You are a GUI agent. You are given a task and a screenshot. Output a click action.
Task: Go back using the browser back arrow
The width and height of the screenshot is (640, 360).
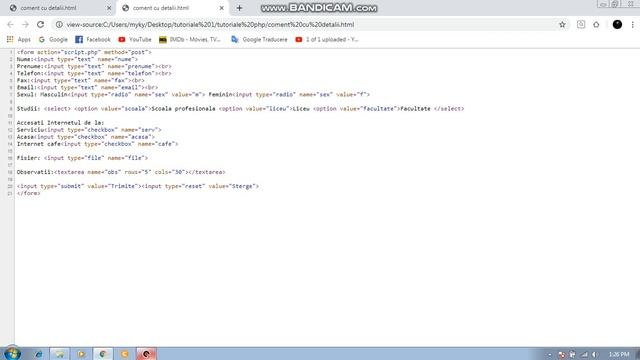[10, 24]
